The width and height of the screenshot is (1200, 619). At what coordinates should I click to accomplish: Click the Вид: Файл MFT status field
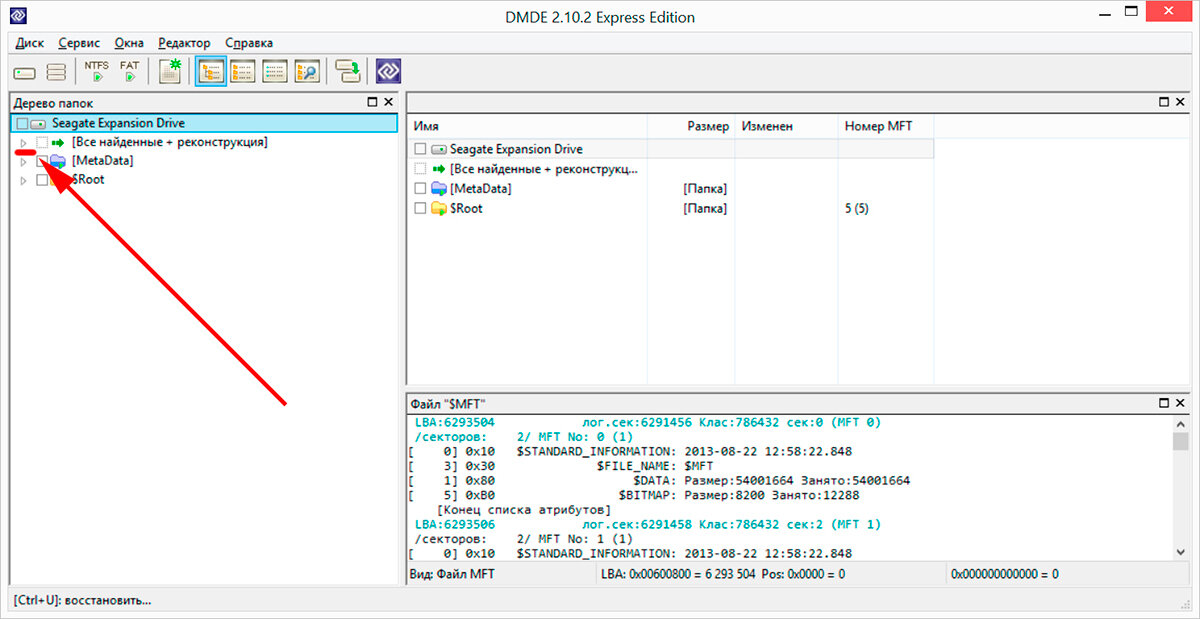point(500,575)
